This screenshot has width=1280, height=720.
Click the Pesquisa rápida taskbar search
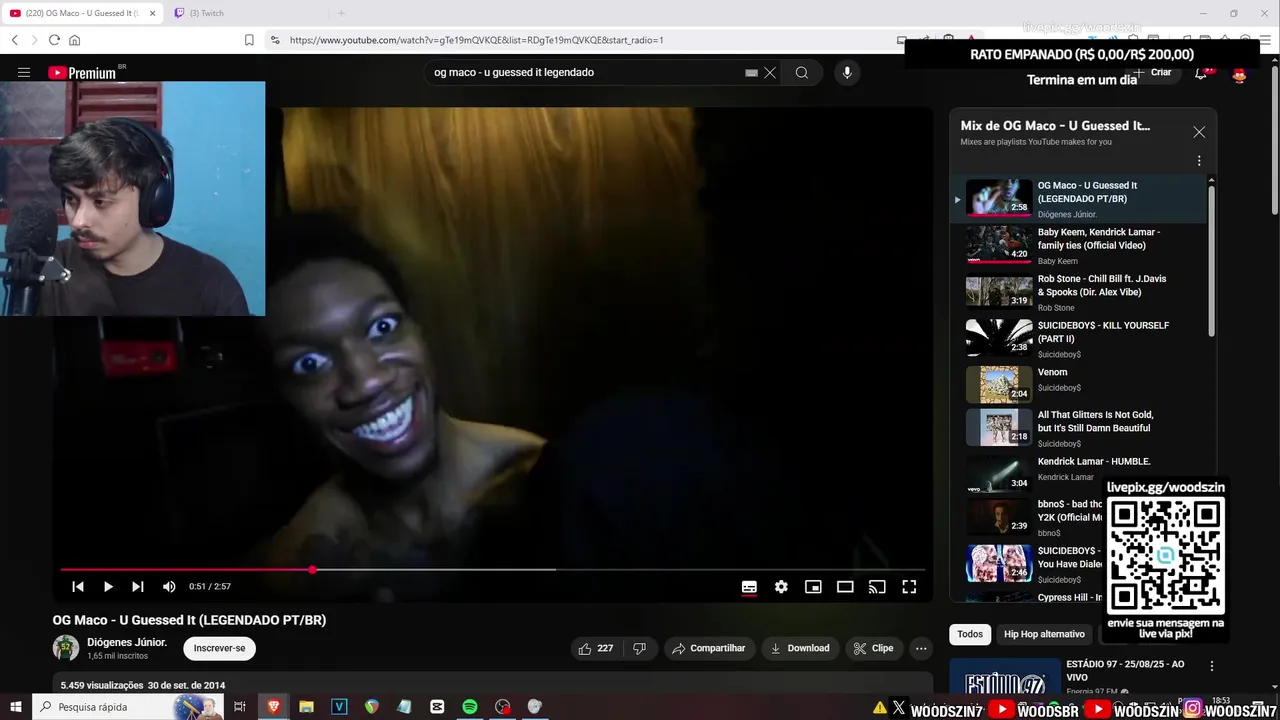[x=127, y=707]
